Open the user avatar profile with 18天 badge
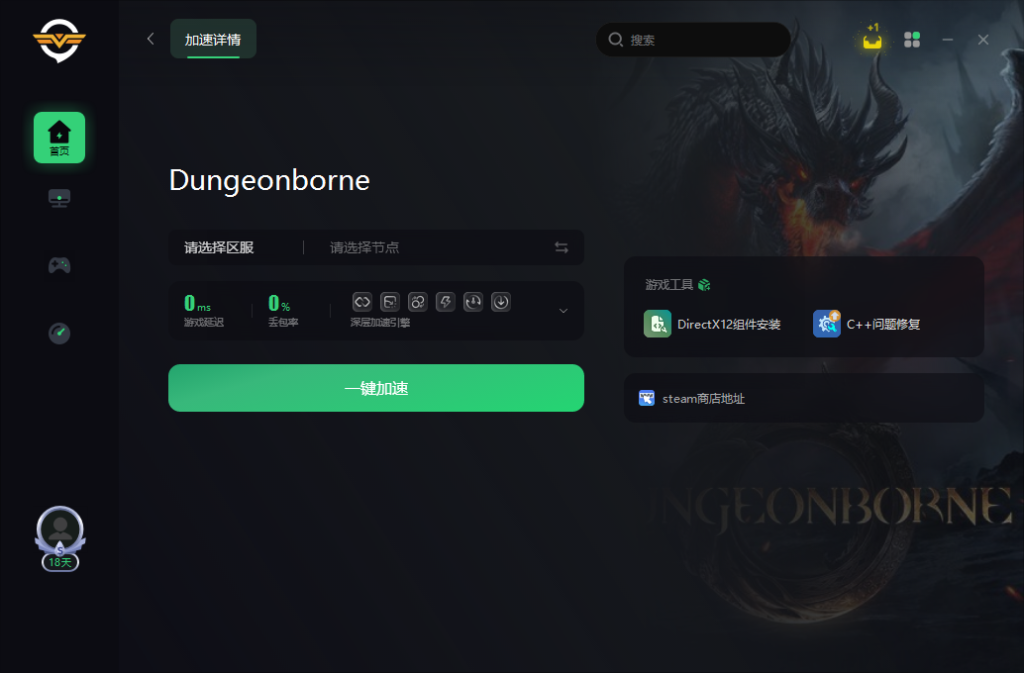Viewport: 1024px width, 673px height. click(x=60, y=538)
